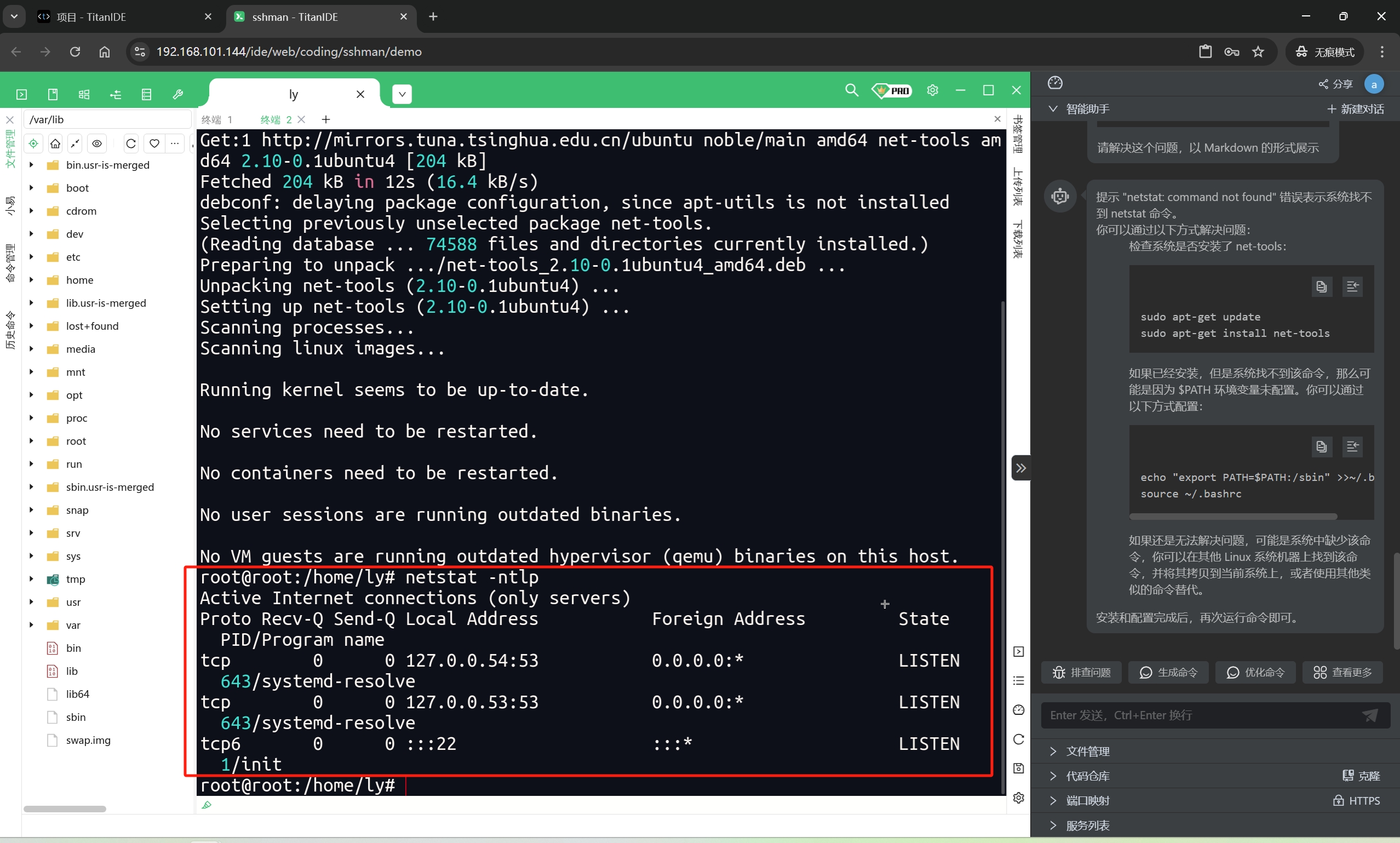Click reload icon on right vertical strip

tap(1019, 739)
